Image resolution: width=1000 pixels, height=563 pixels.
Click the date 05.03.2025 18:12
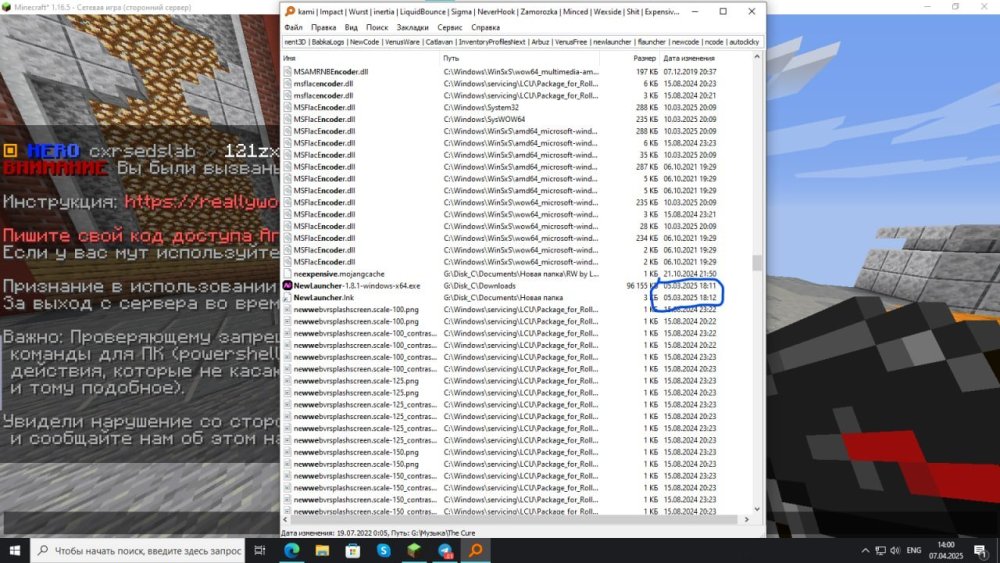pyautogui.click(x=689, y=298)
